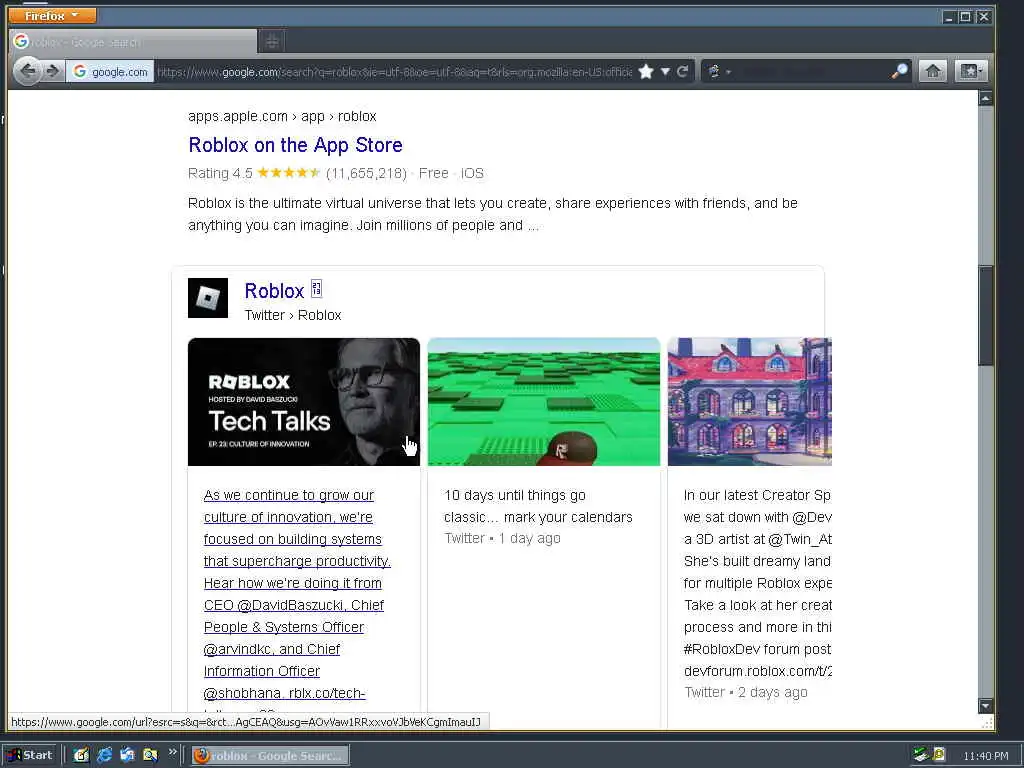Open the mansion building tweet image

(750, 402)
